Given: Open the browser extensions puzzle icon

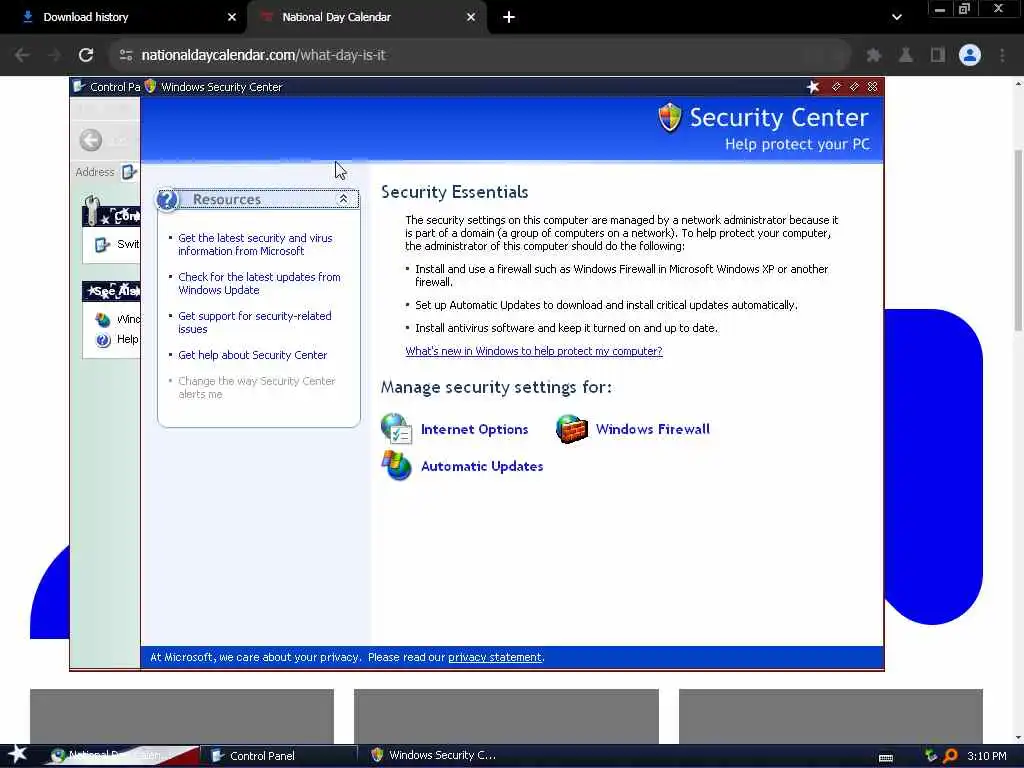Looking at the screenshot, I should (874, 56).
